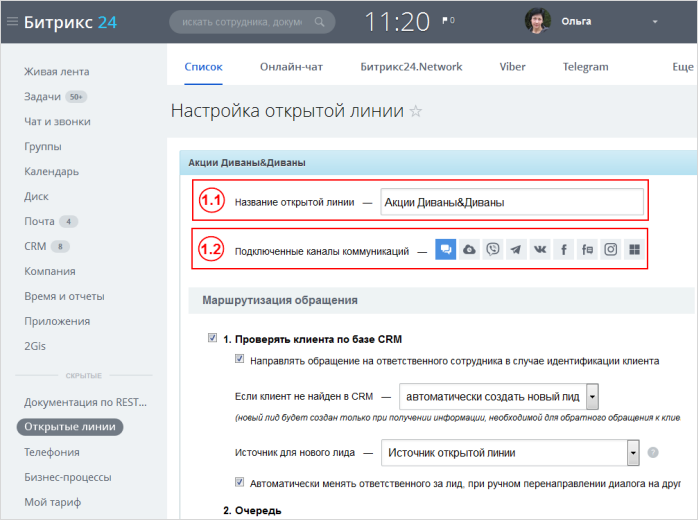Open Телефония in sidebar
Image resolution: width=698 pixels, height=520 pixels.
(x=52, y=452)
